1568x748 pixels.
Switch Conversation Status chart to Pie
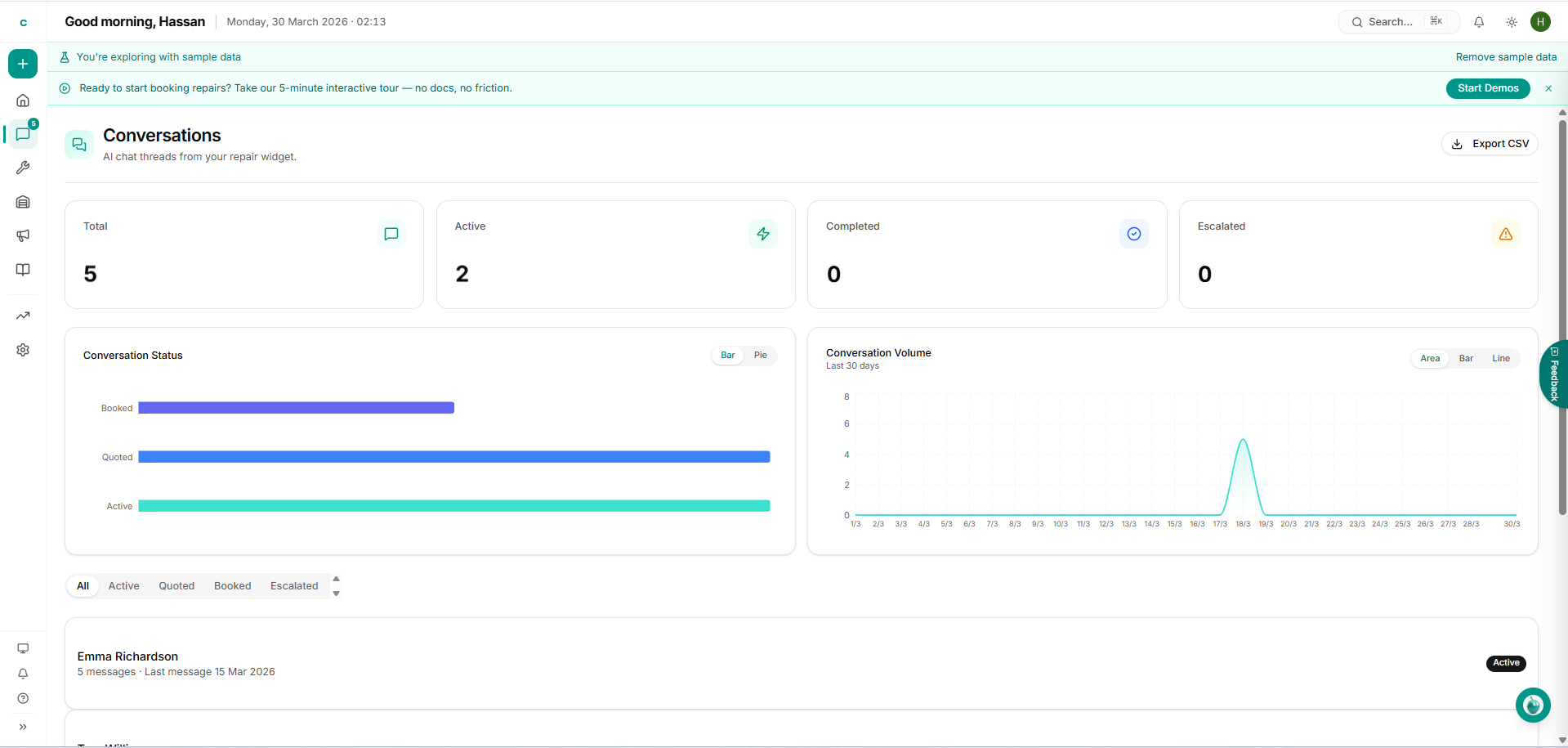[x=760, y=356]
